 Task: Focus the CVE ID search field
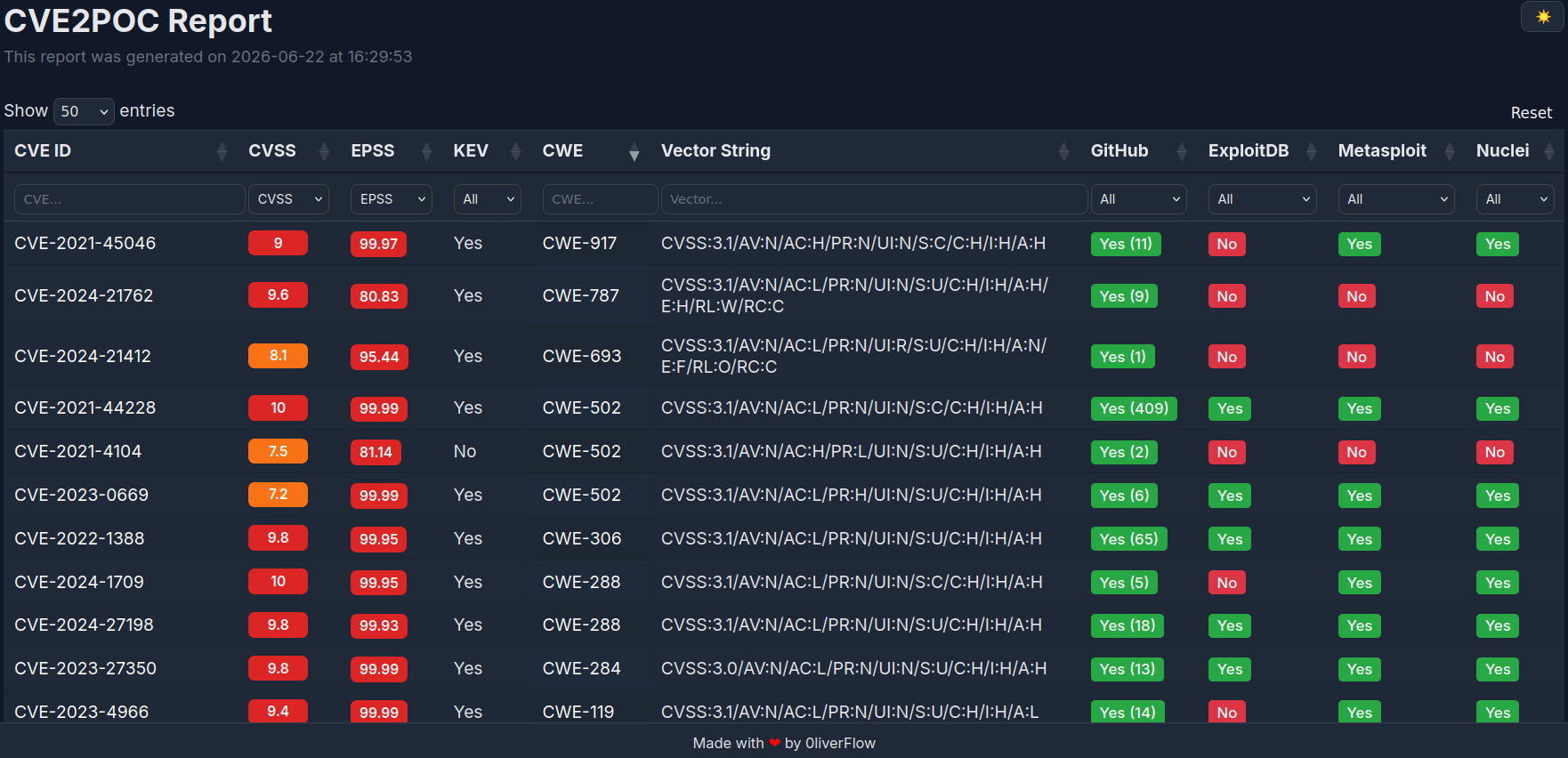[x=129, y=199]
